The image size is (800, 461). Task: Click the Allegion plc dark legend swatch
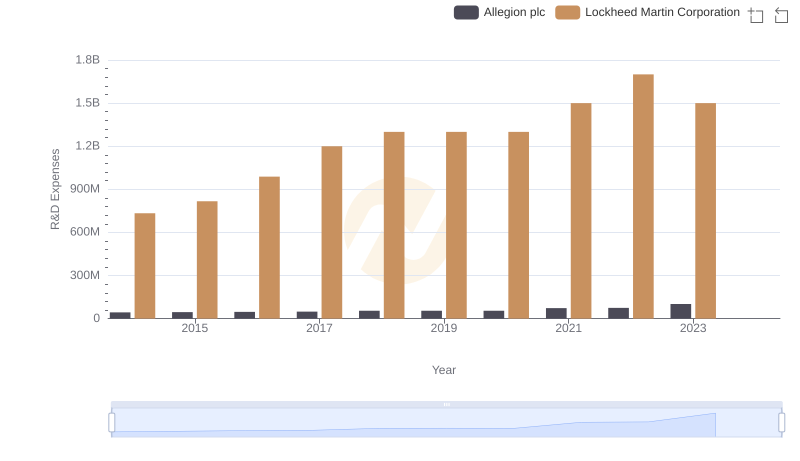click(466, 12)
